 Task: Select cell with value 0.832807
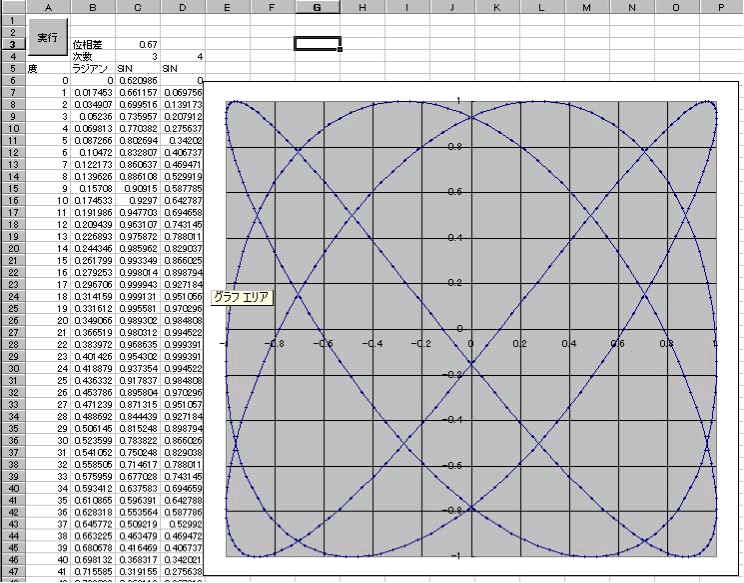[138, 153]
